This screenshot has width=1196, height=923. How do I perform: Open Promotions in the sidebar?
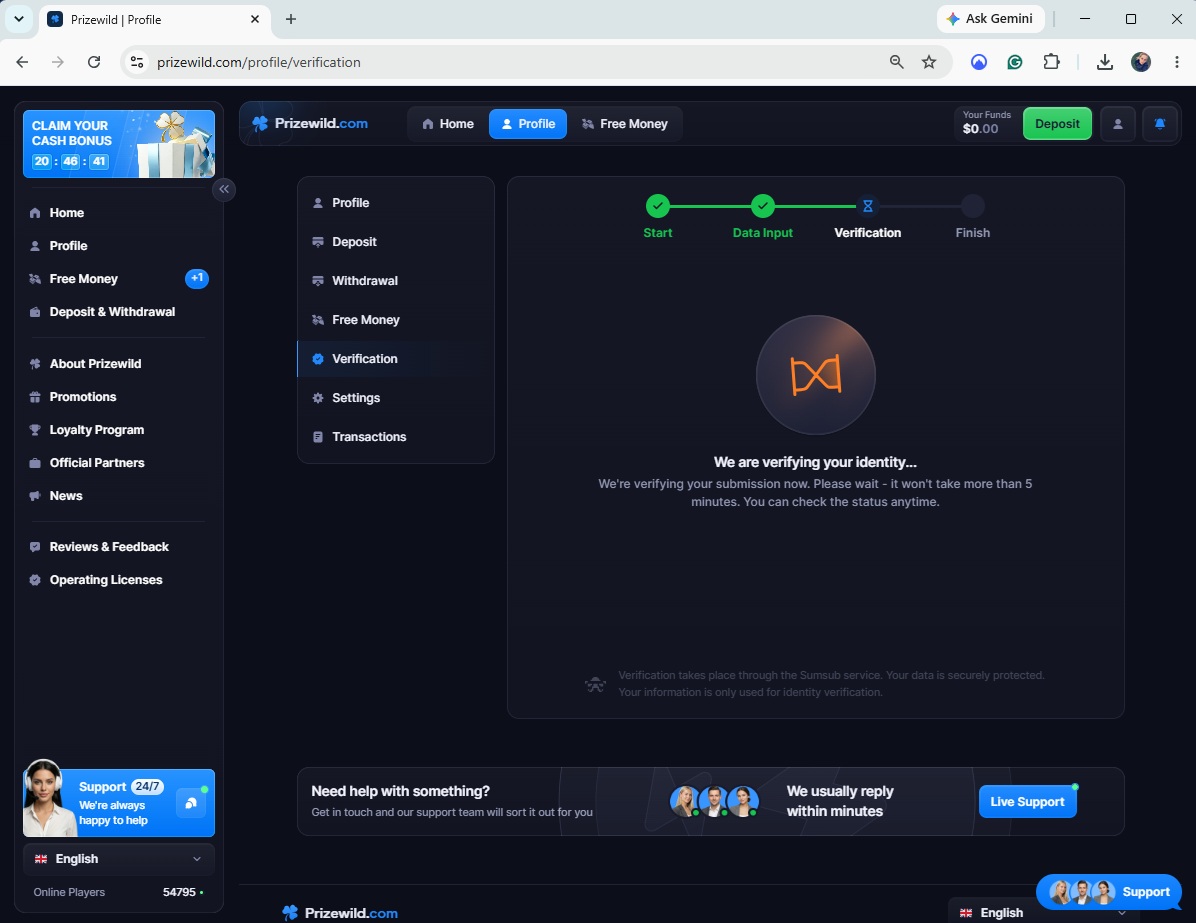[x=118, y=397]
